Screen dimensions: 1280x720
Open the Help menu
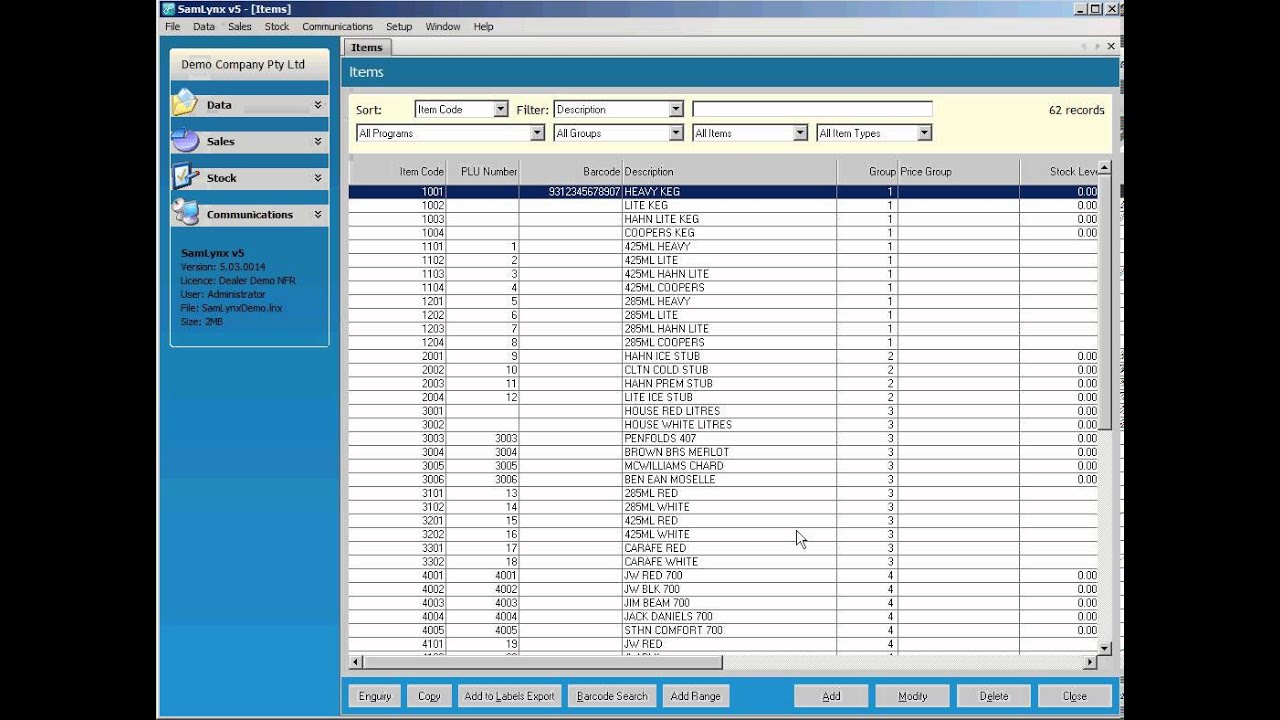point(483,27)
